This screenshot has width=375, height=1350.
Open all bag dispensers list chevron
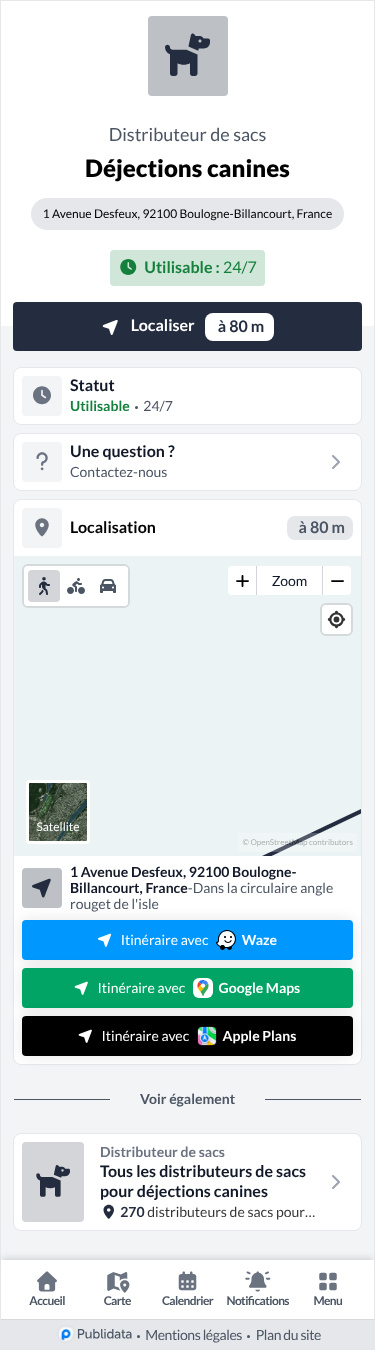coord(336,1182)
